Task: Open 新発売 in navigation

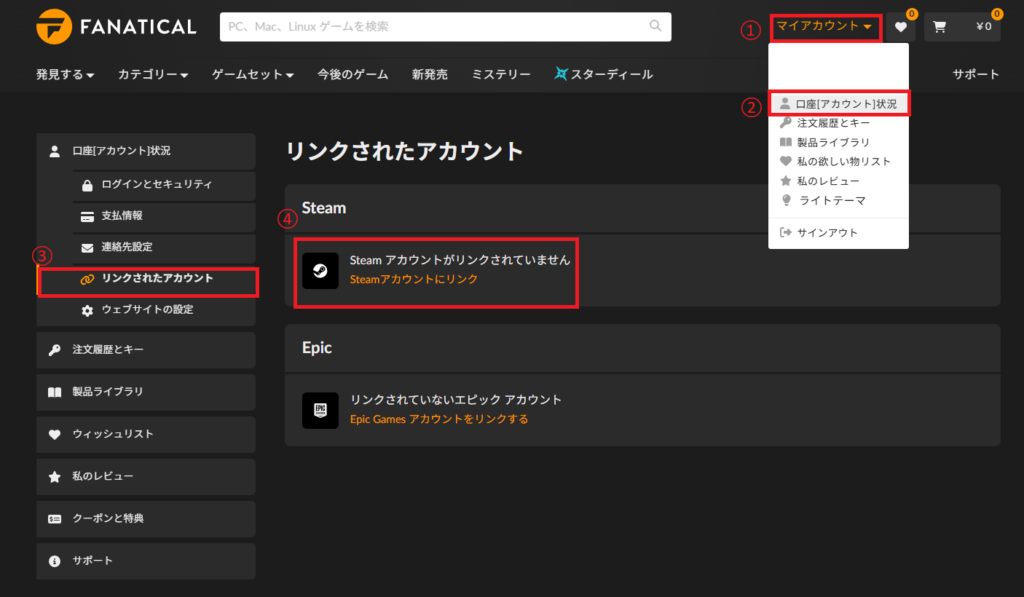Action: click(x=430, y=74)
